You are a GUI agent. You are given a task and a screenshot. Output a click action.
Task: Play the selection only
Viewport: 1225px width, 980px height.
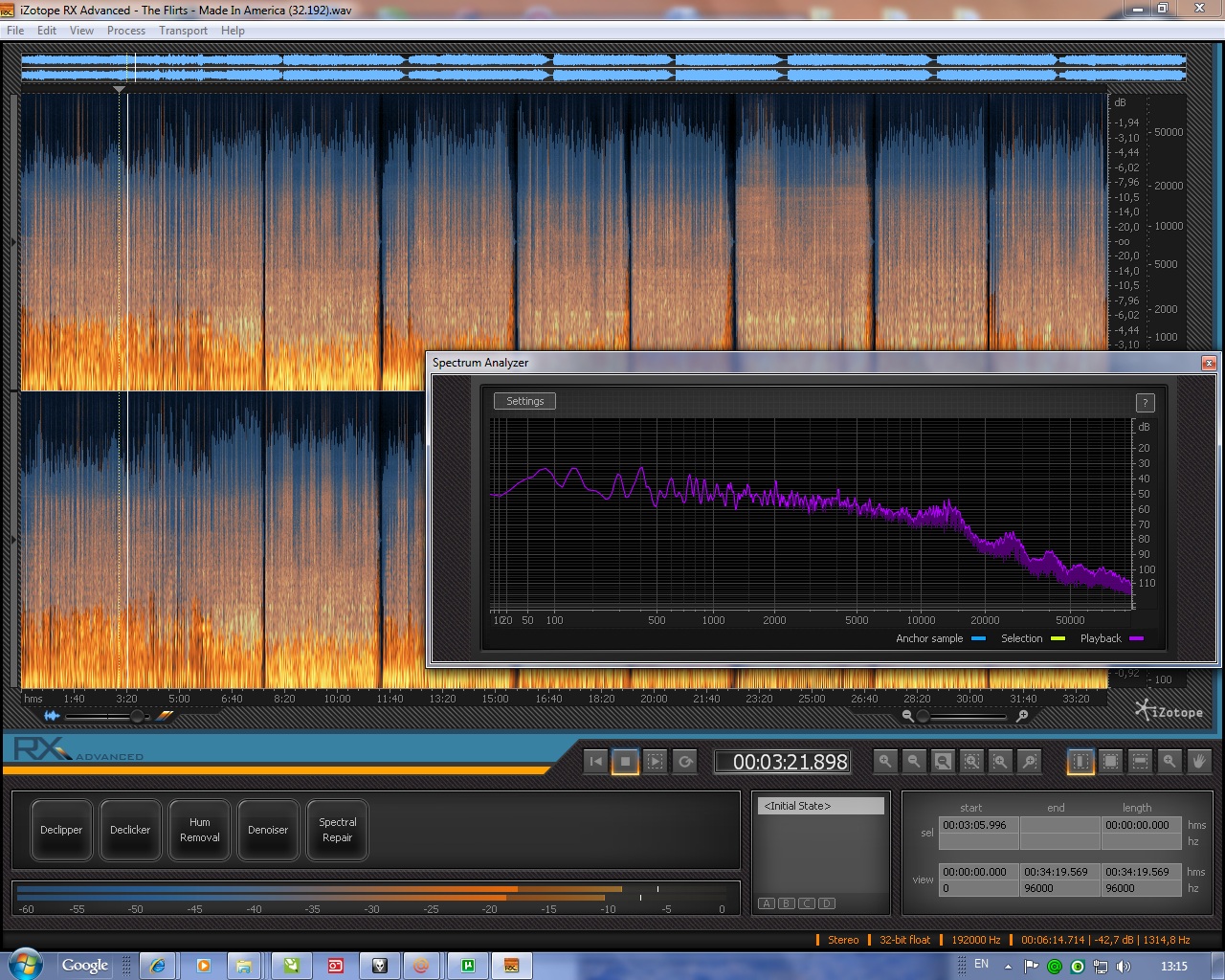point(656,762)
